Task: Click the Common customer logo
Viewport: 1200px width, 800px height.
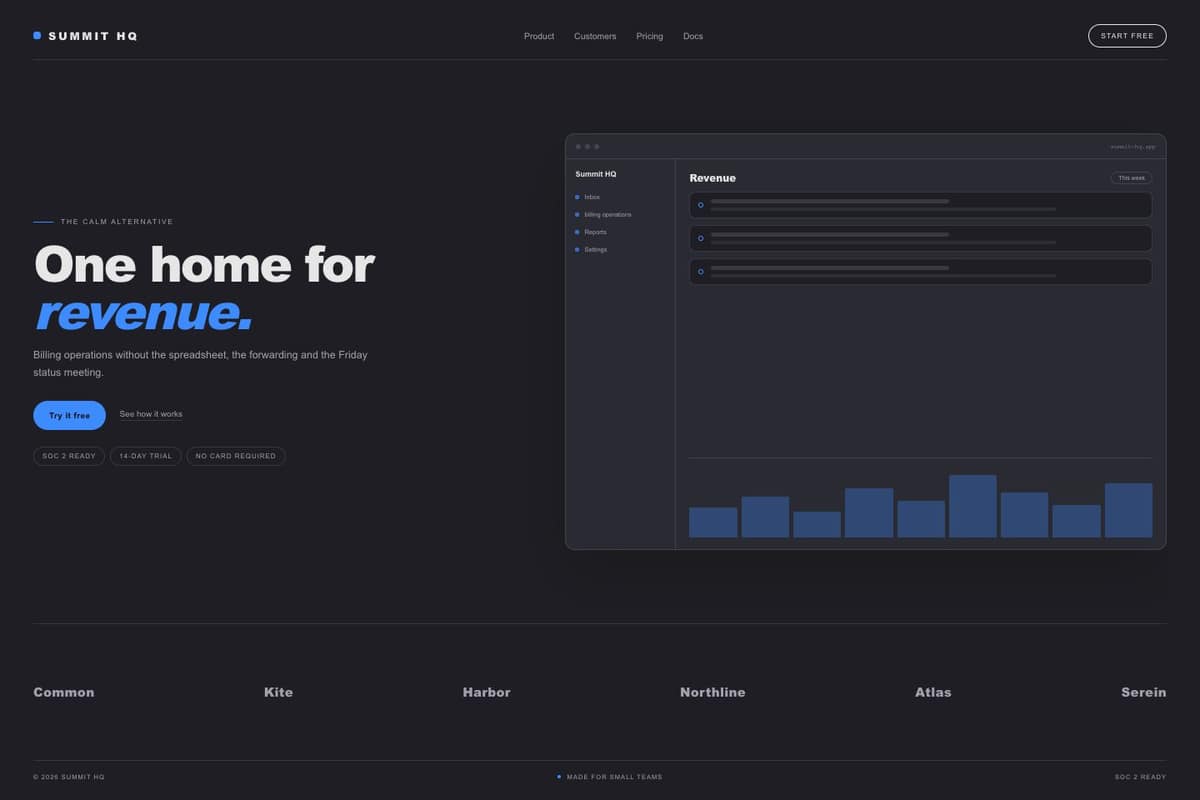Action: pyautogui.click(x=64, y=692)
